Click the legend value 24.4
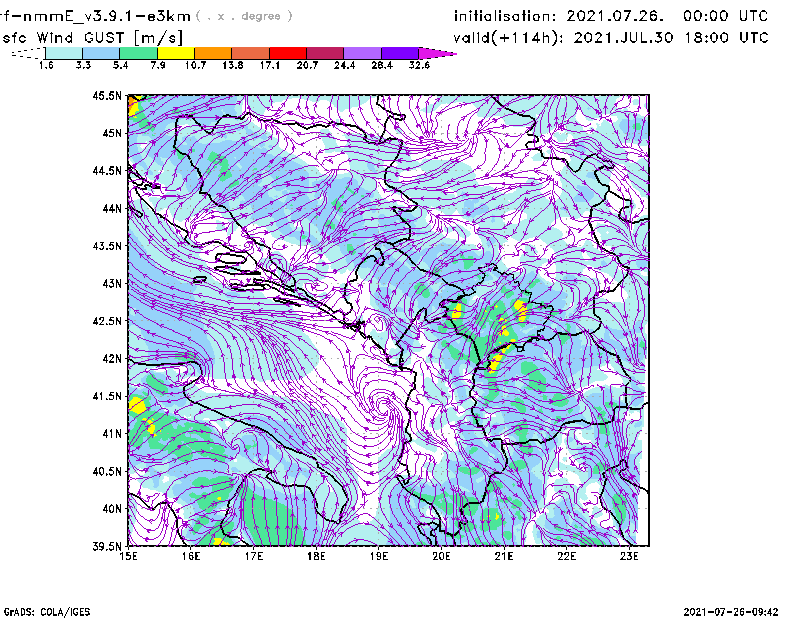 click(x=344, y=65)
